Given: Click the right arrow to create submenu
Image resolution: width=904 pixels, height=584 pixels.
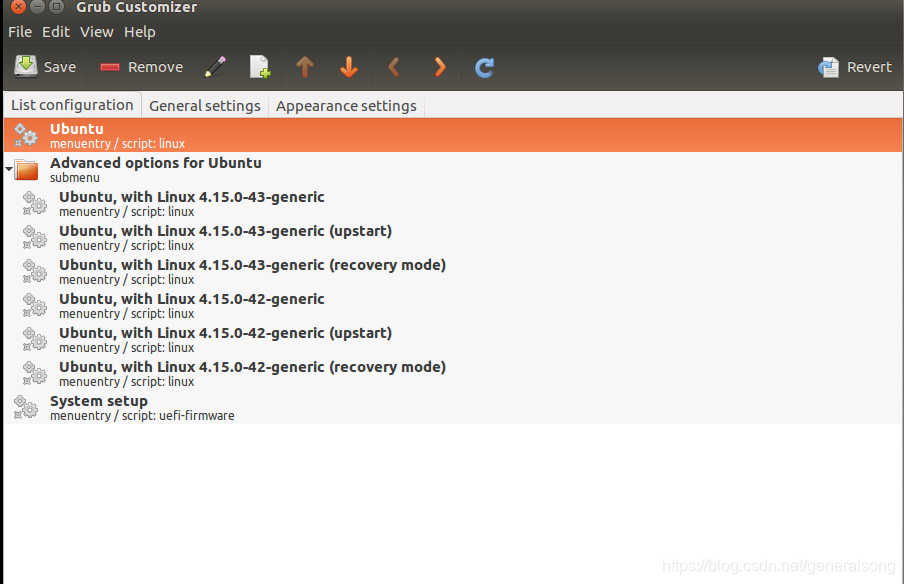Looking at the screenshot, I should click(439, 67).
